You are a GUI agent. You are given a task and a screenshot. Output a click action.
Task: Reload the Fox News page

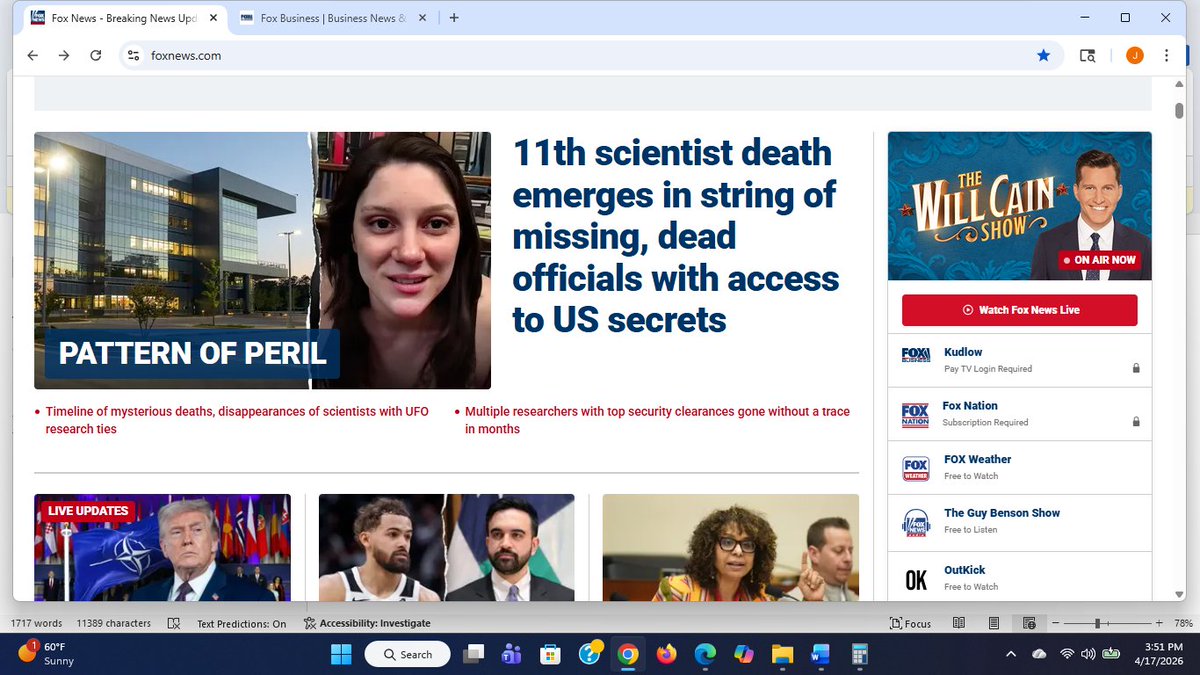96,56
